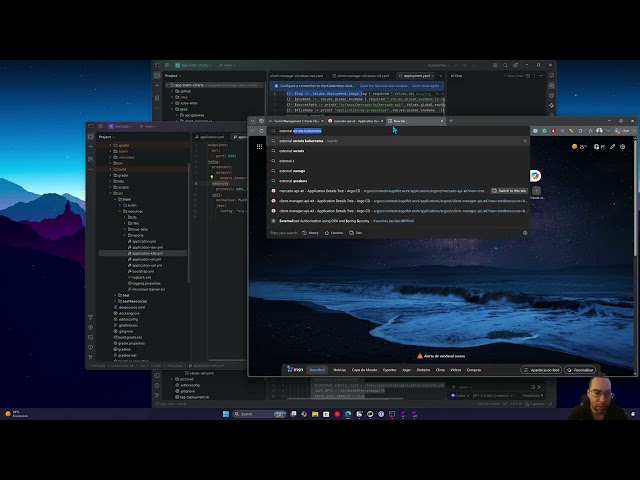Expand the kotlin folder in mercado tree
640x480 pixels.
120,205
